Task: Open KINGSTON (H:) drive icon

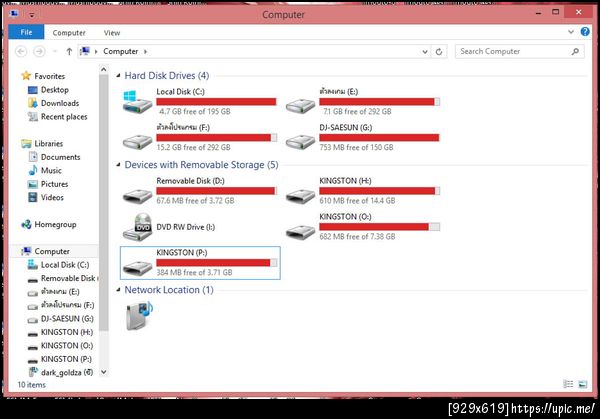Action: [x=300, y=195]
